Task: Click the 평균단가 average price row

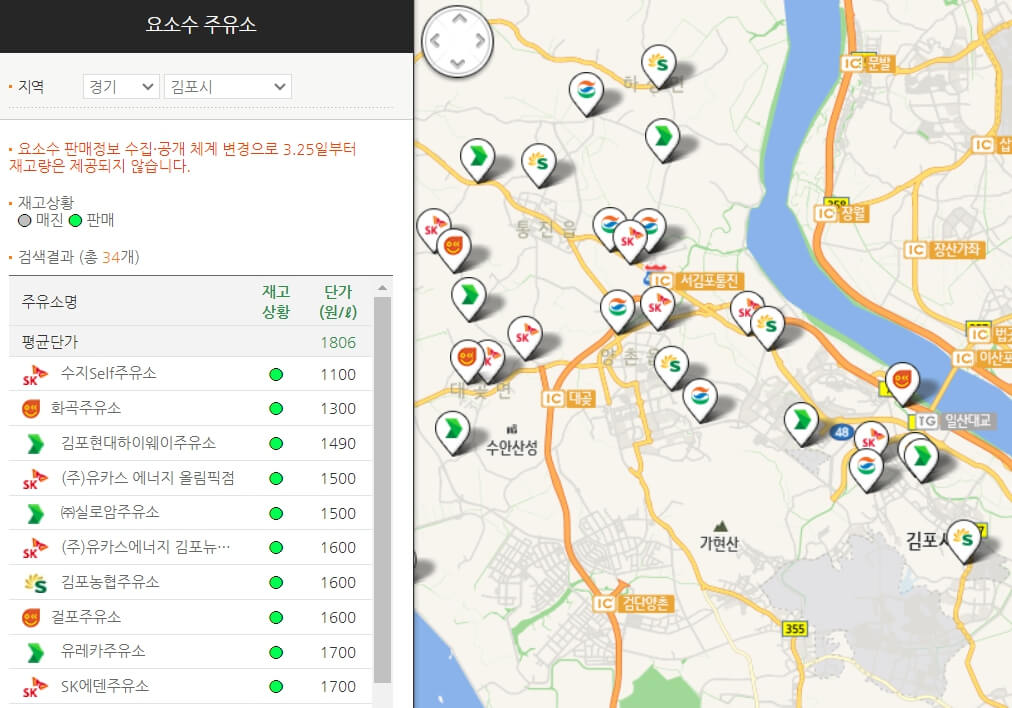Action: click(100, 341)
